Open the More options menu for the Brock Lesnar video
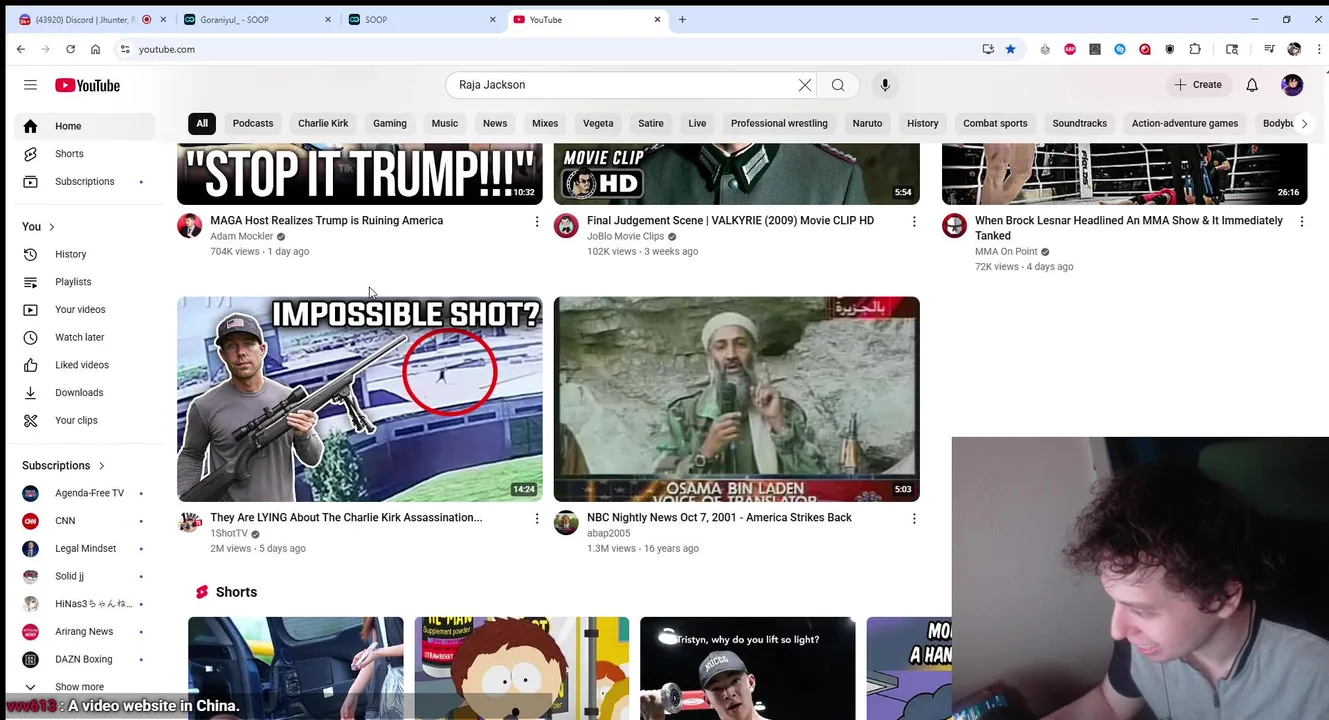 (x=1302, y=221)
